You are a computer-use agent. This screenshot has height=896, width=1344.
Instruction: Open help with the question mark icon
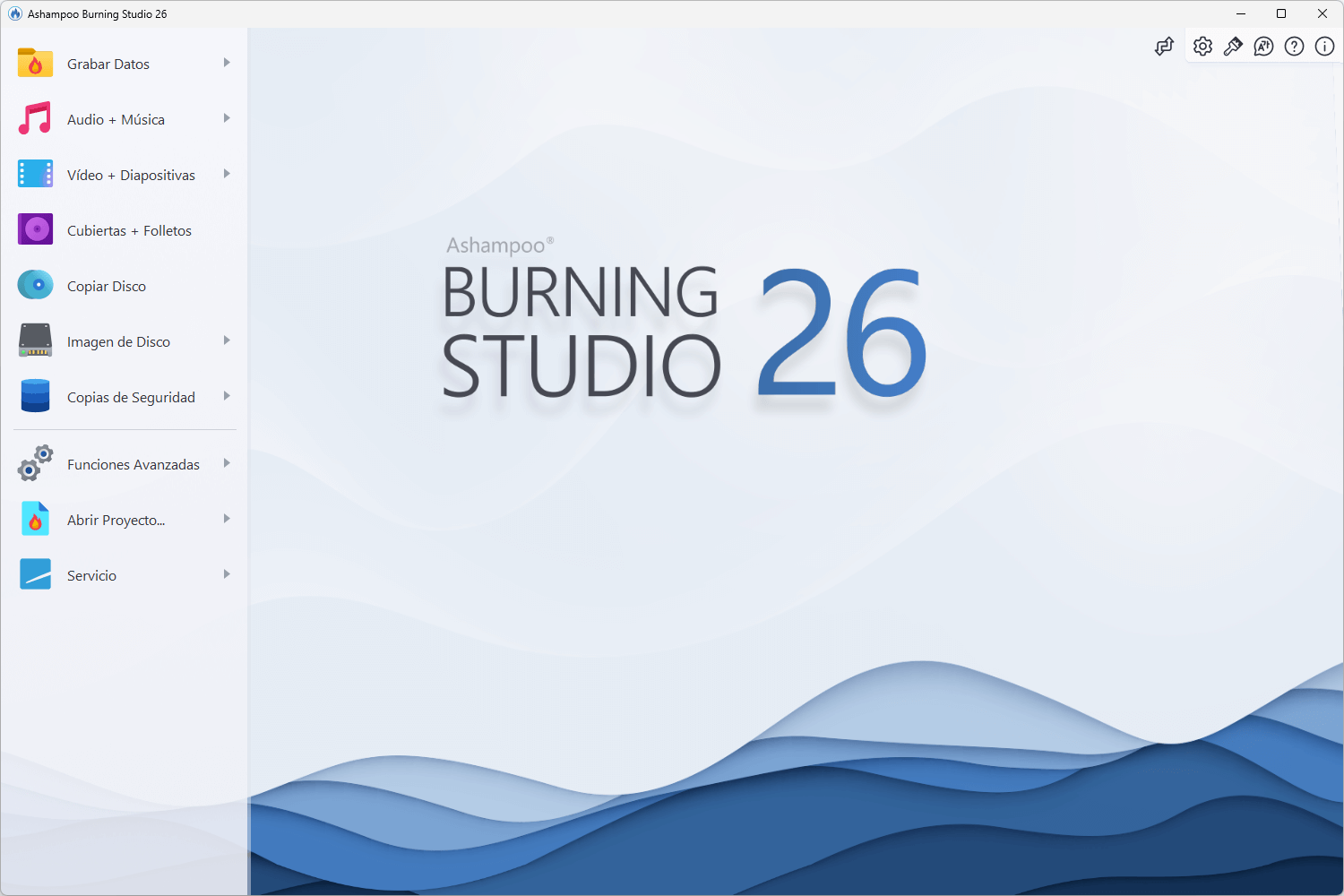[1294, 47]
